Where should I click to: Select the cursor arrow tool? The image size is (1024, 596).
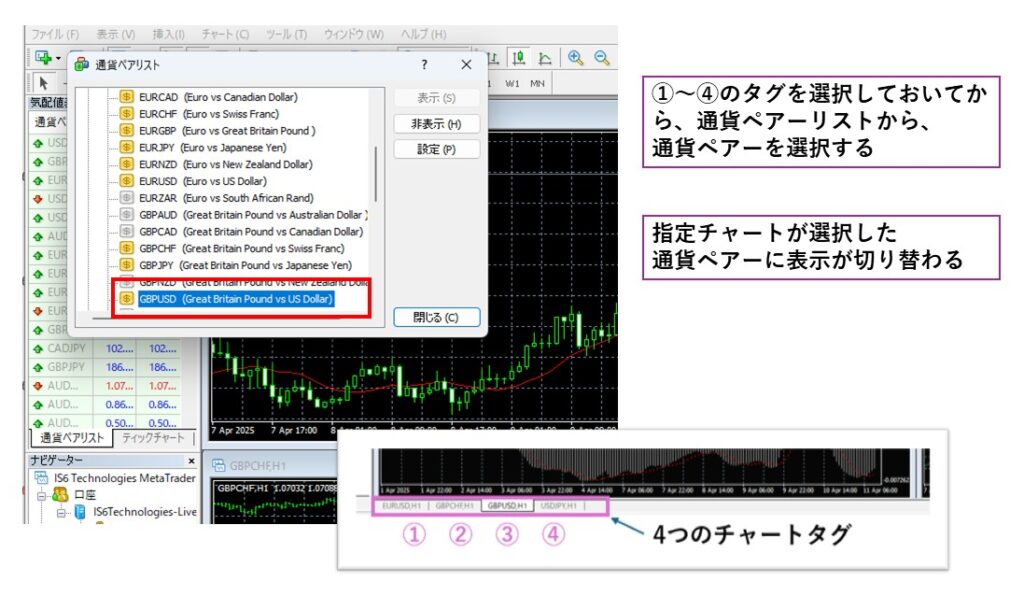[x=43, y=82]
